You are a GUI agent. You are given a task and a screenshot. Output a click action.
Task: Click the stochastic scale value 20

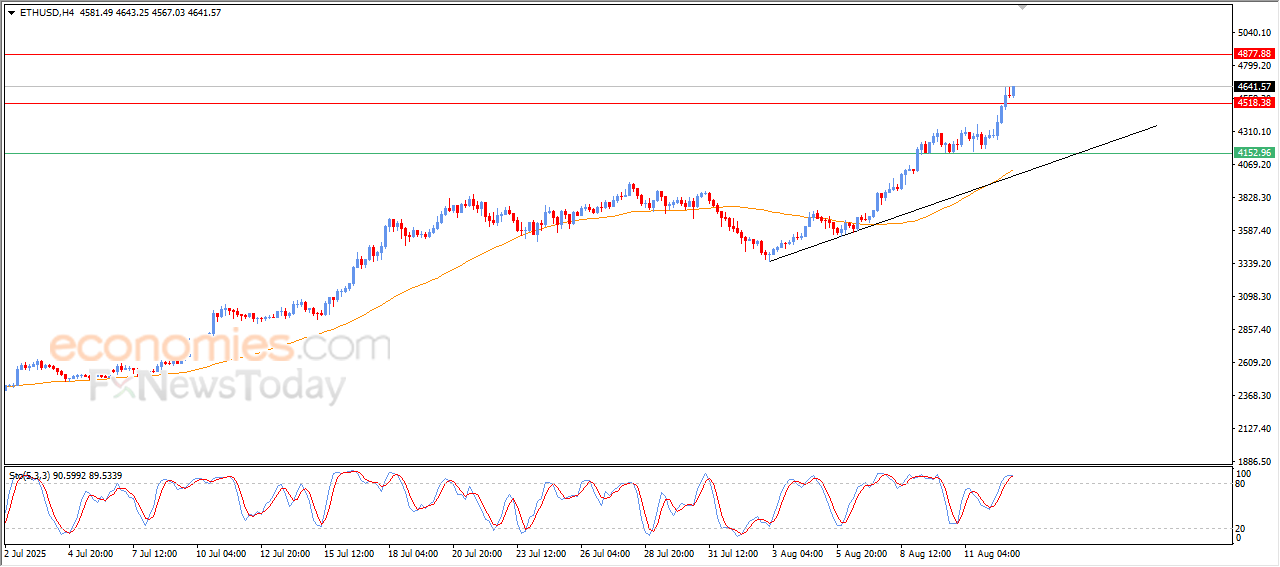[1241, 528]
